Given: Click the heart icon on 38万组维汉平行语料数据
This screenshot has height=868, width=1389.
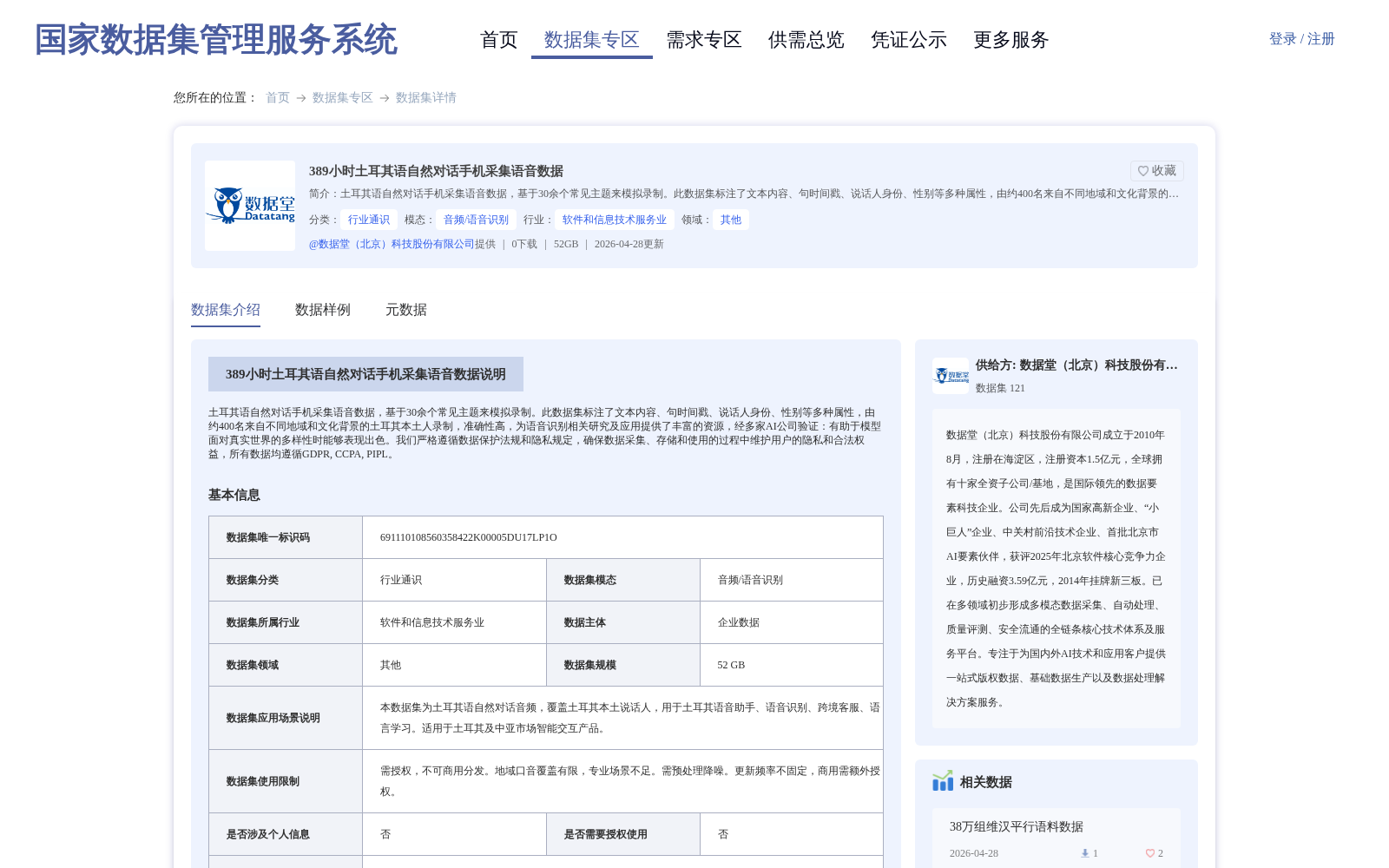Looking at the screenshot, I should coord(1149,853).
